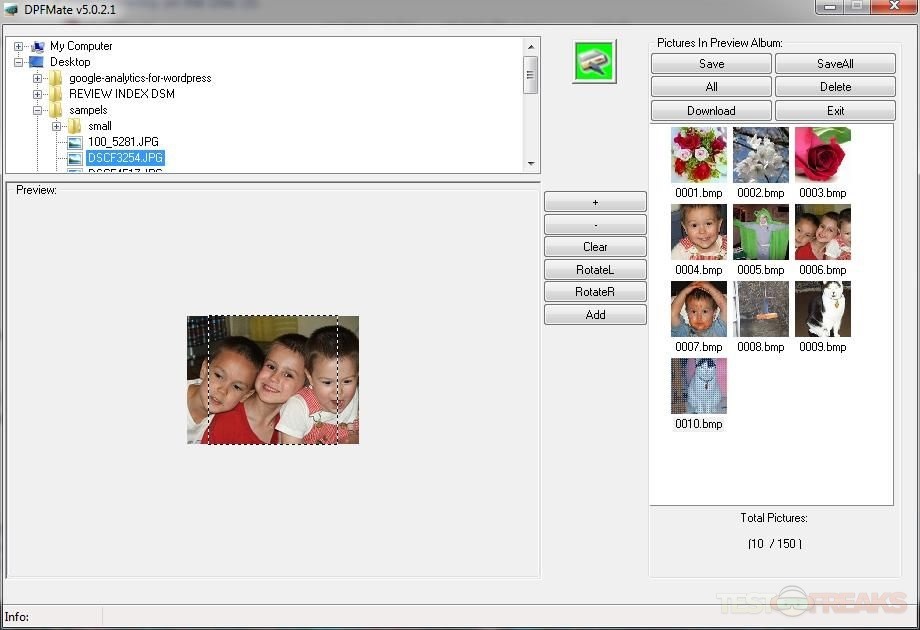The image size is (920, 630).
Task: Collapse the Desktop tree node
Action: coord(19,62)
